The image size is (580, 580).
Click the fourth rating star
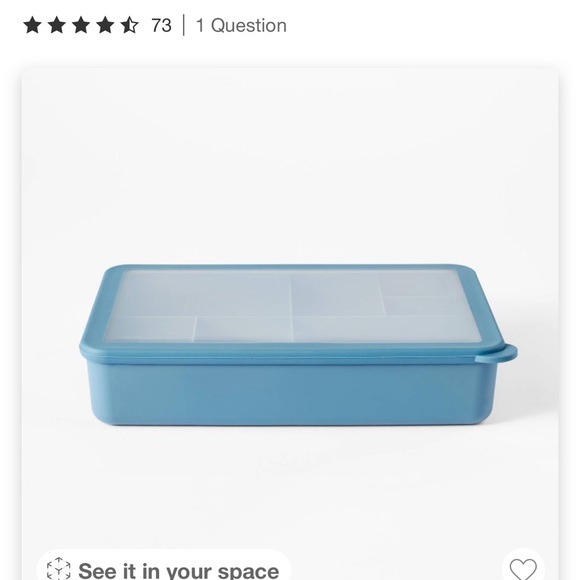[105, 26]
